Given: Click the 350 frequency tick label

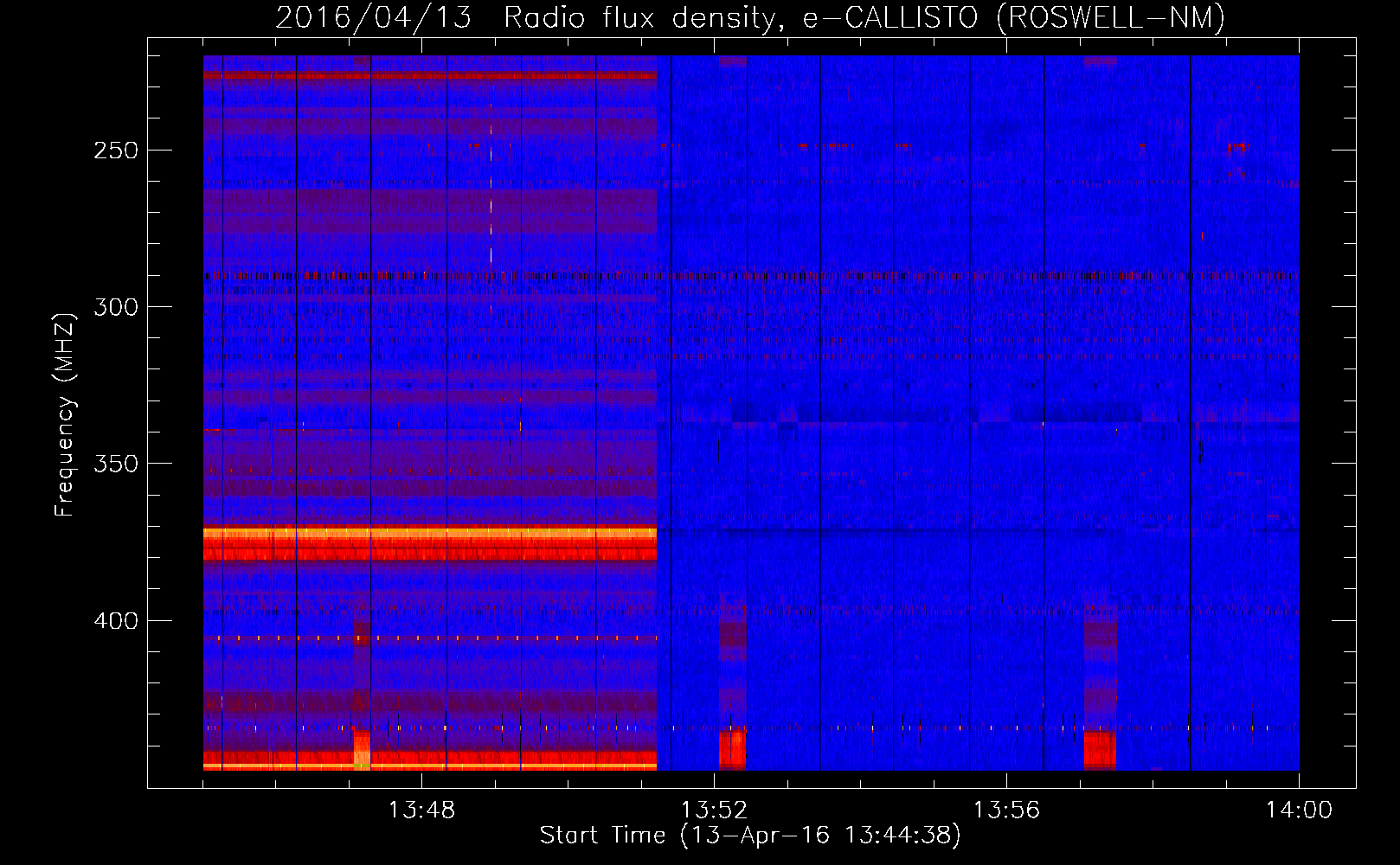Looking at the screenshot, I should (116, 464).
